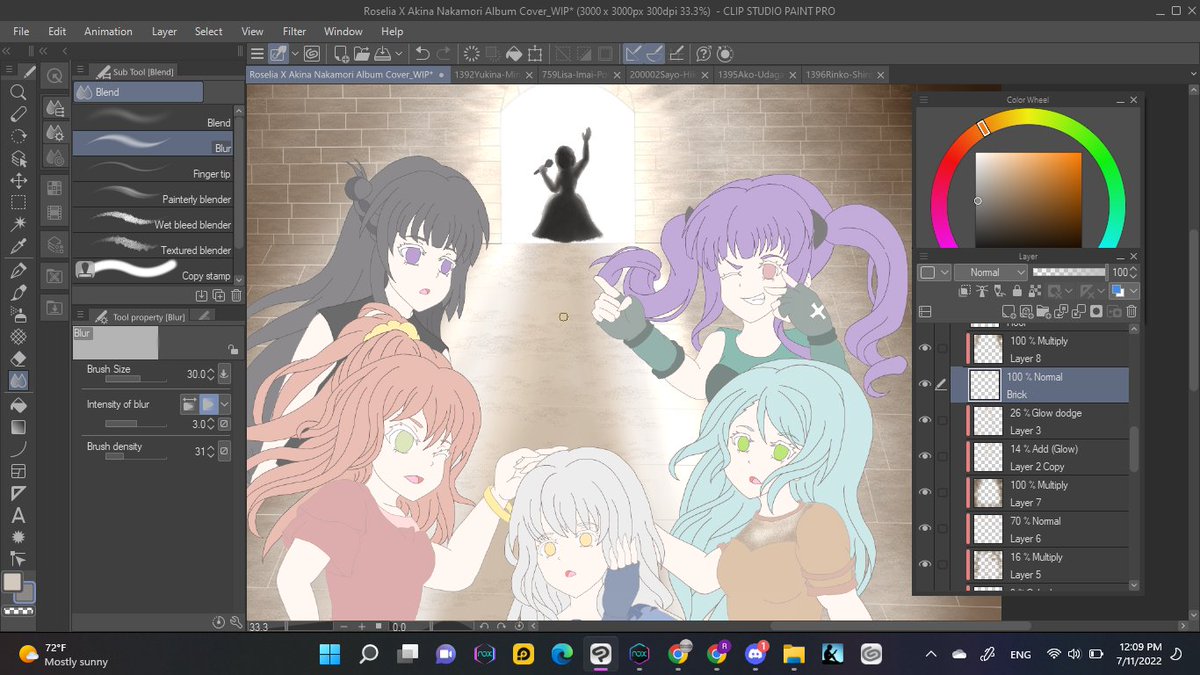1200x675 pixels.
Task: Switch to 200002Sayo-Hik document tab
Action: pyautogui.click(x=668, y=74)
